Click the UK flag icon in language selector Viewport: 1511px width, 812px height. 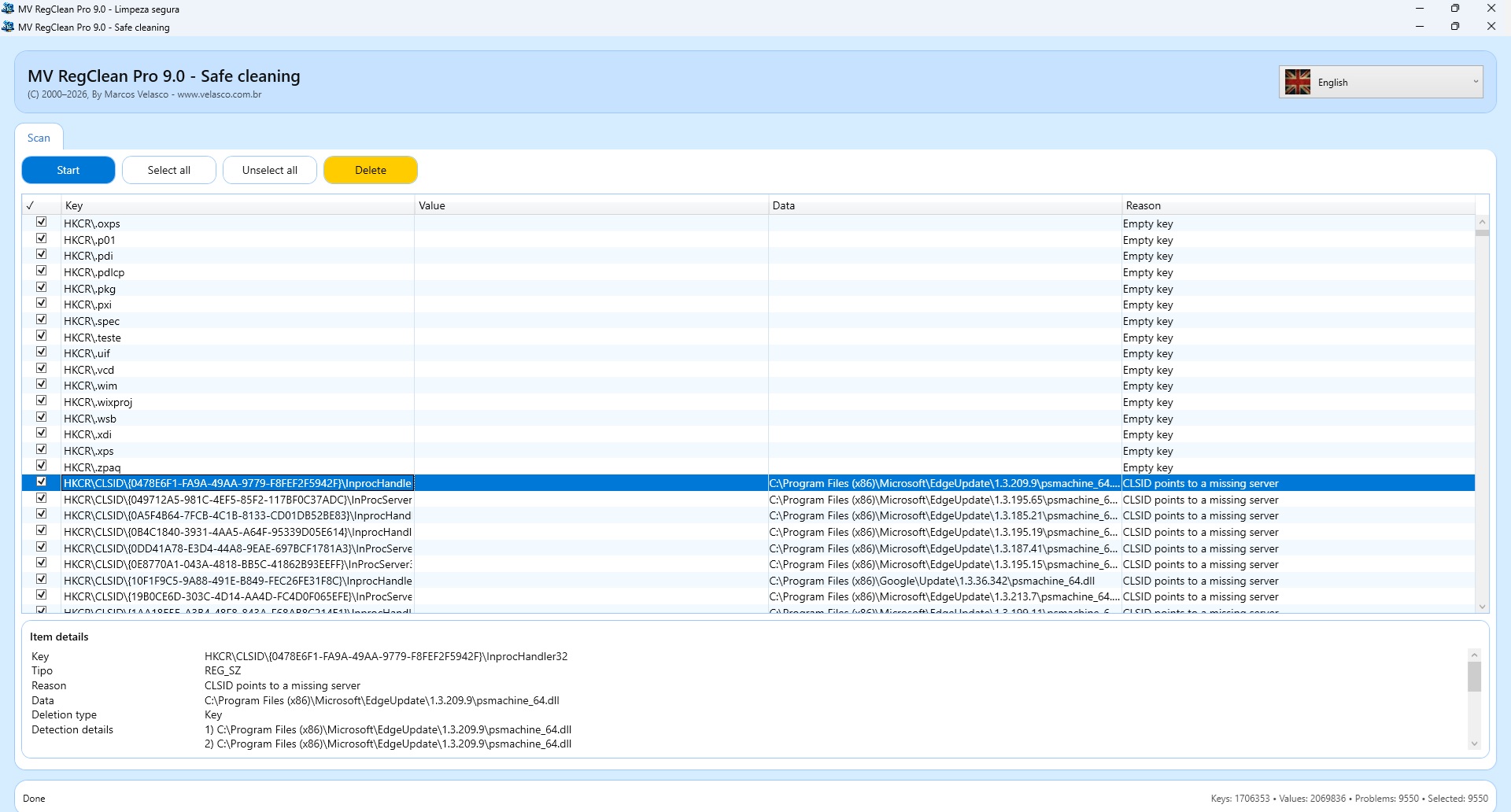point(1297,82)
